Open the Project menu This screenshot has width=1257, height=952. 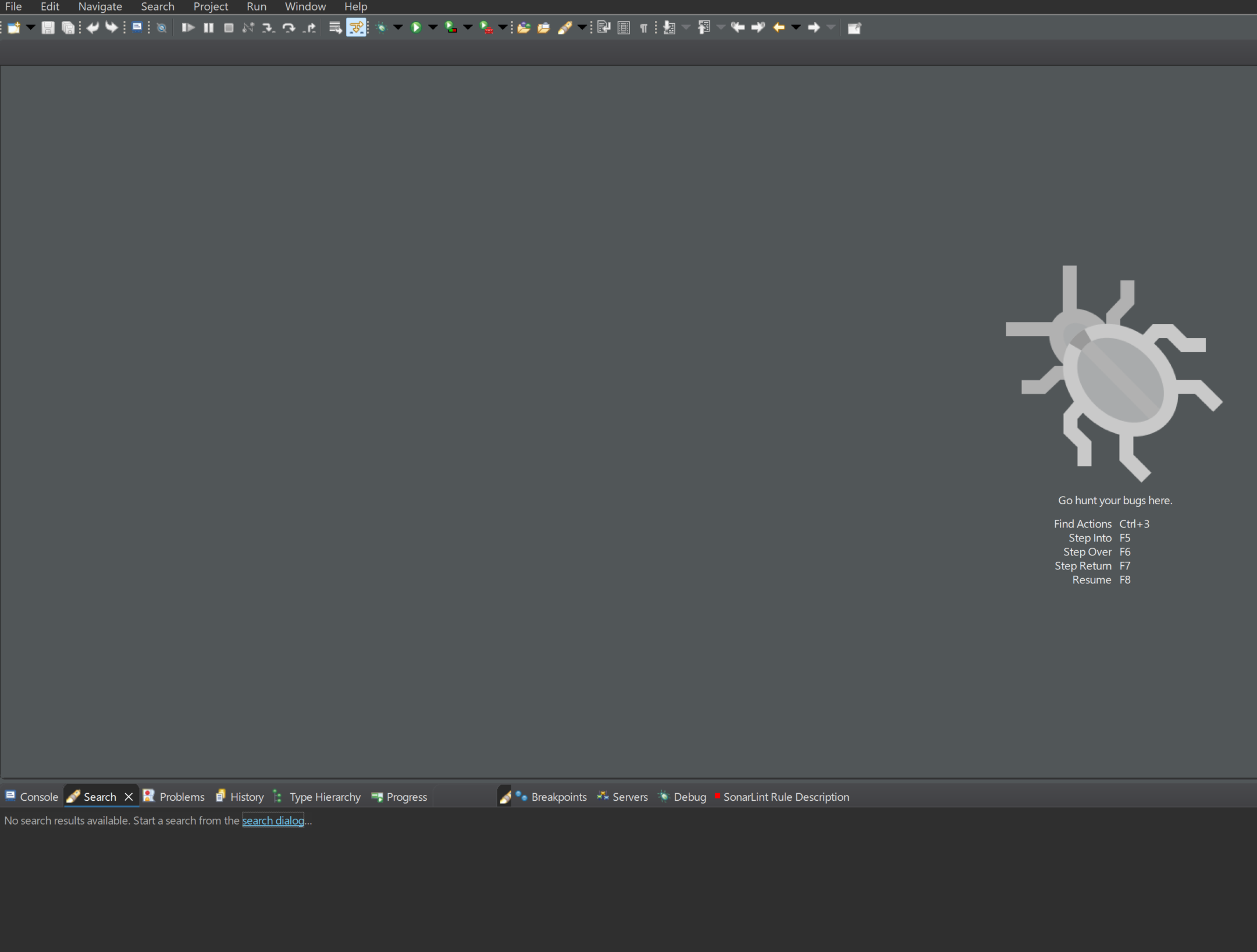[x=211, y=6]
